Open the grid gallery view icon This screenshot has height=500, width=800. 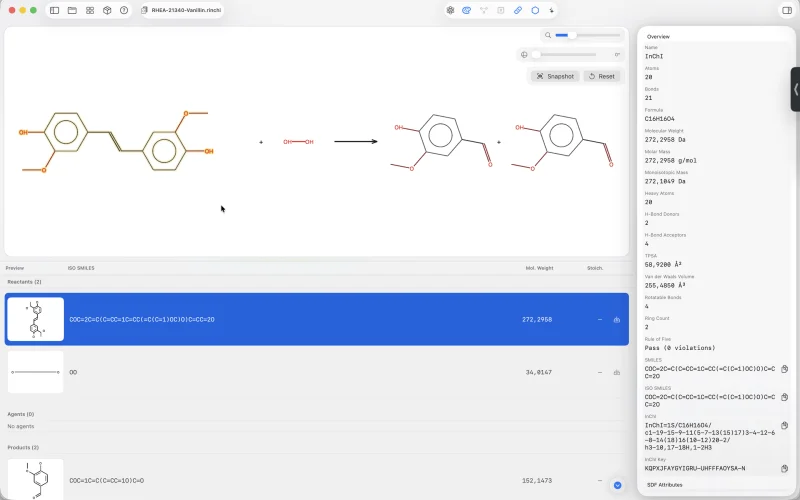[90, 10]
